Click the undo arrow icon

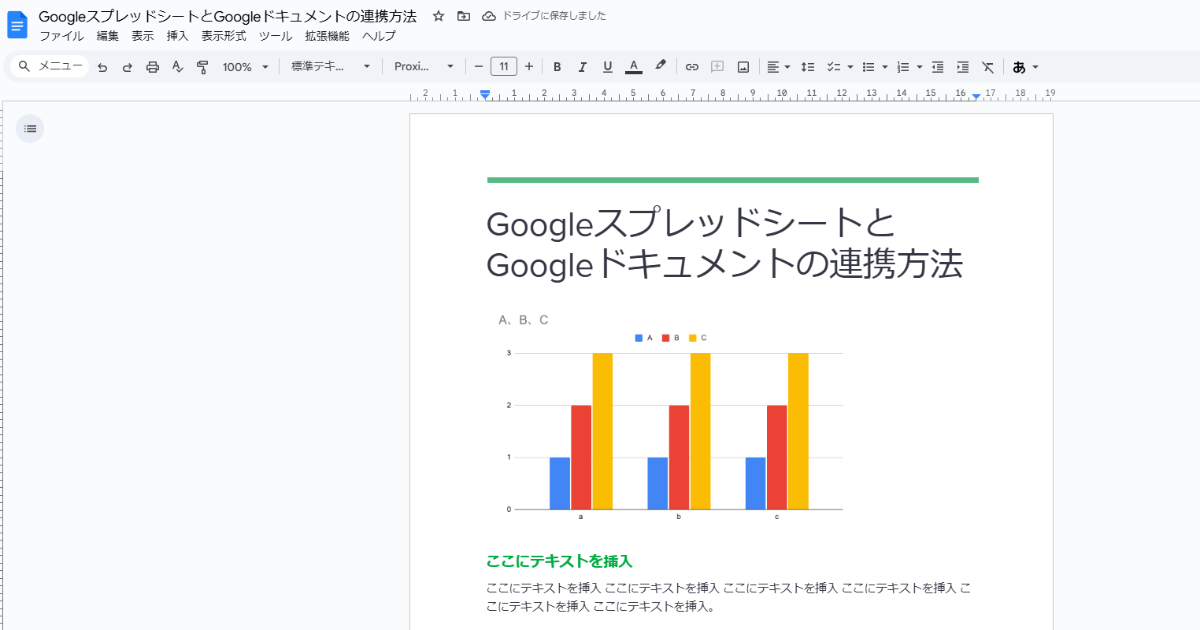(x=102, y=67)
